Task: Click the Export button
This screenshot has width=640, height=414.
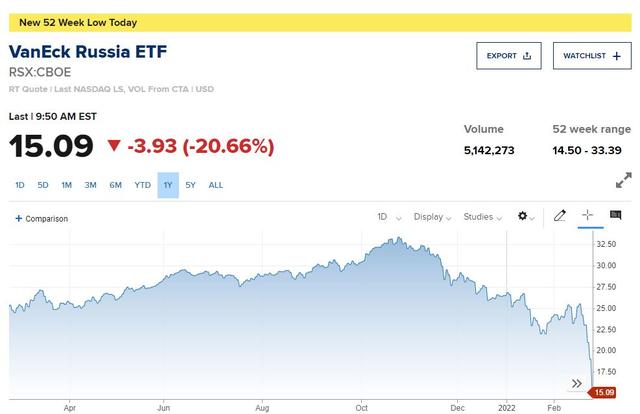Action: pos(509,56)
